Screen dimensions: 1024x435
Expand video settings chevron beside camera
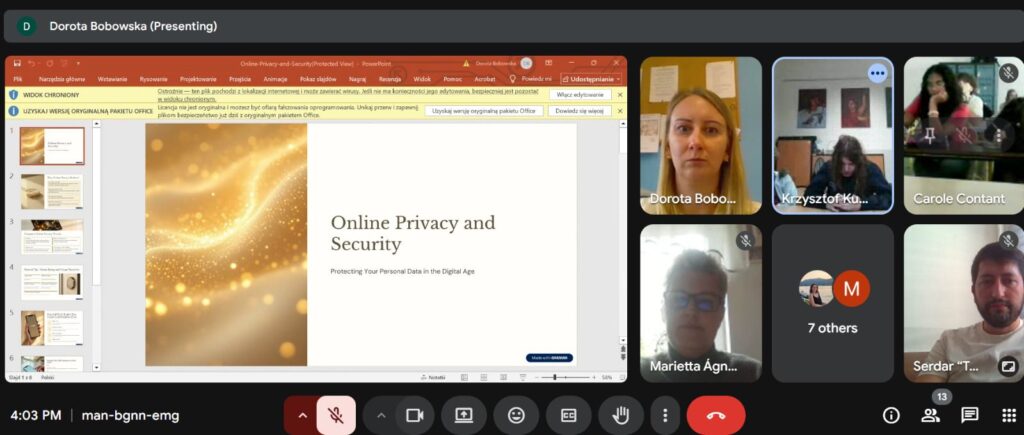[381, 415]
